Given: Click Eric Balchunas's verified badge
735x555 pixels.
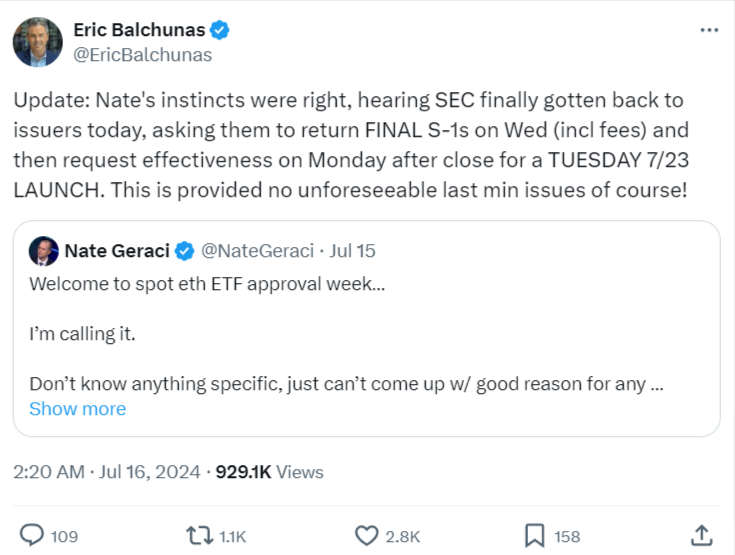Looking at the screenshot, I should pyautogui.click(x=219, y=30).
